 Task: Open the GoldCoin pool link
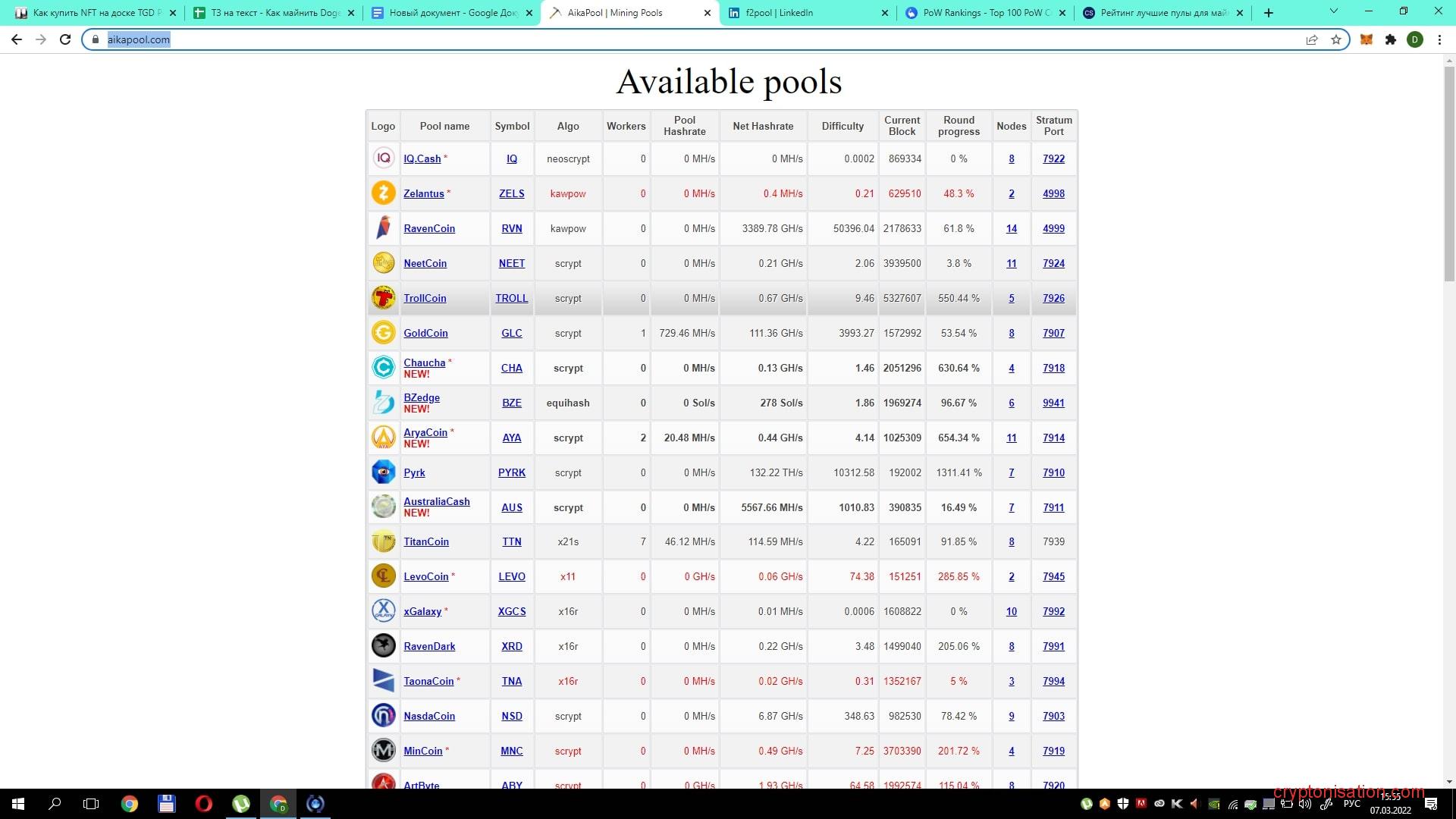[425, 333]
